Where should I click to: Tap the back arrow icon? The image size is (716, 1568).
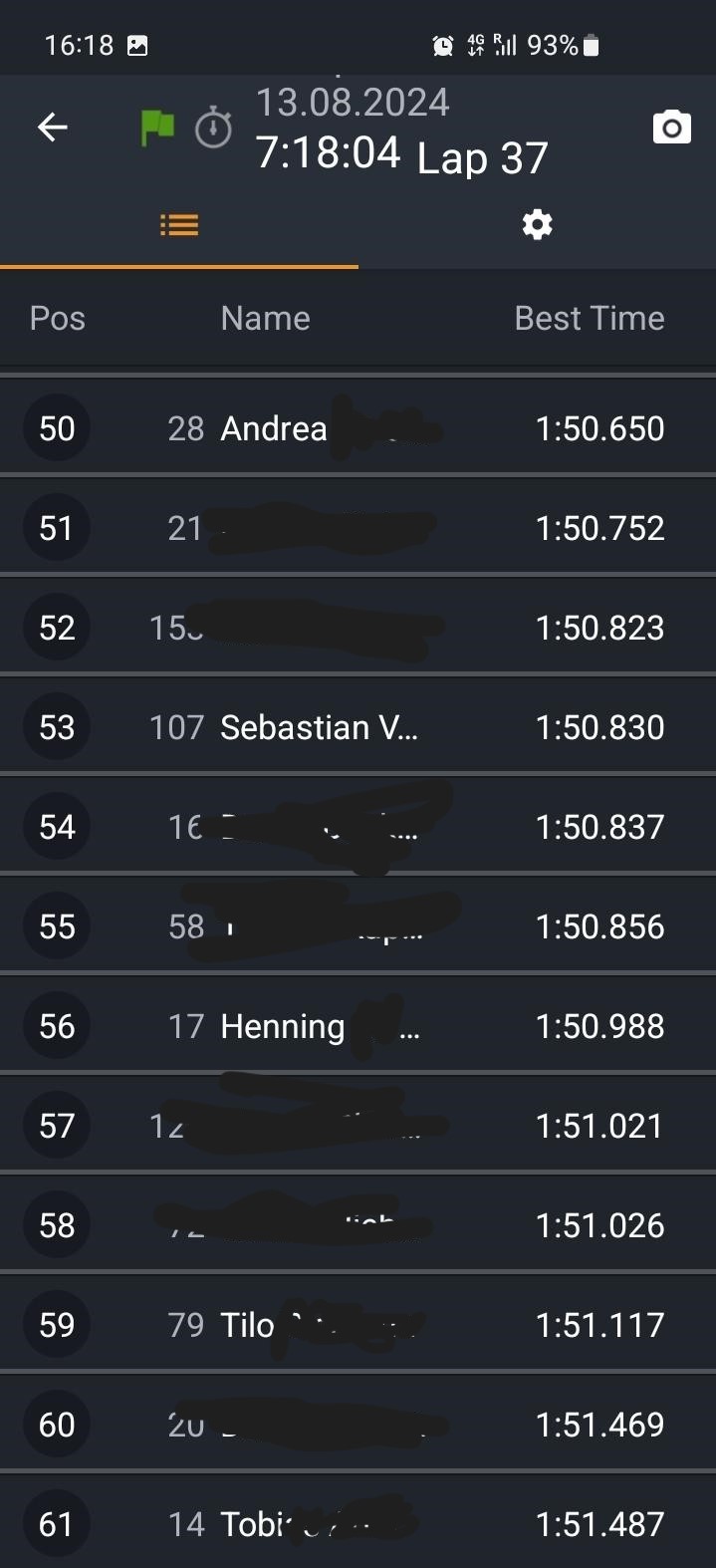pyautogui.click(x=53, y=127)
